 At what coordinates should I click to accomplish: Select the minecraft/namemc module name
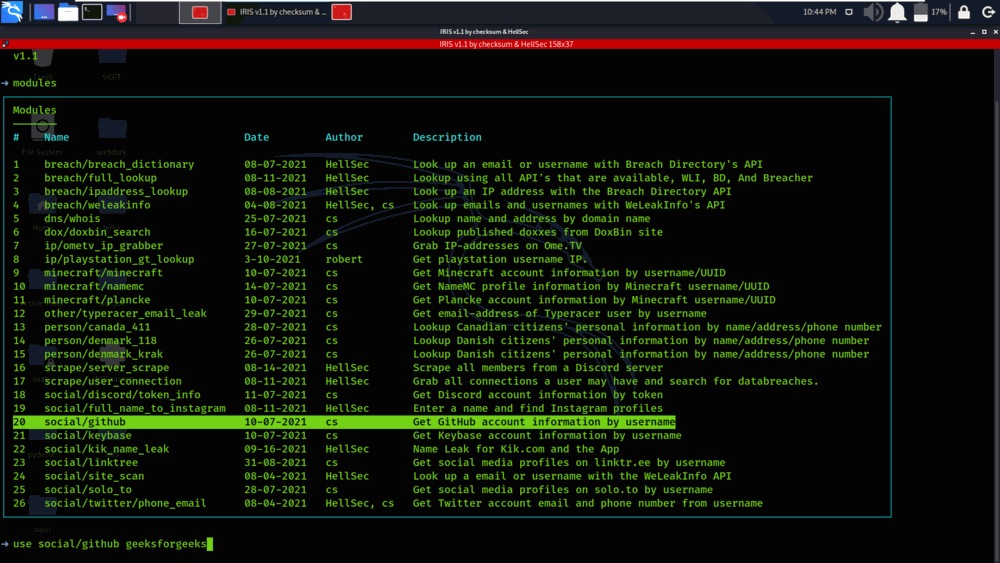pyautogui.click(x=94, y=286)
